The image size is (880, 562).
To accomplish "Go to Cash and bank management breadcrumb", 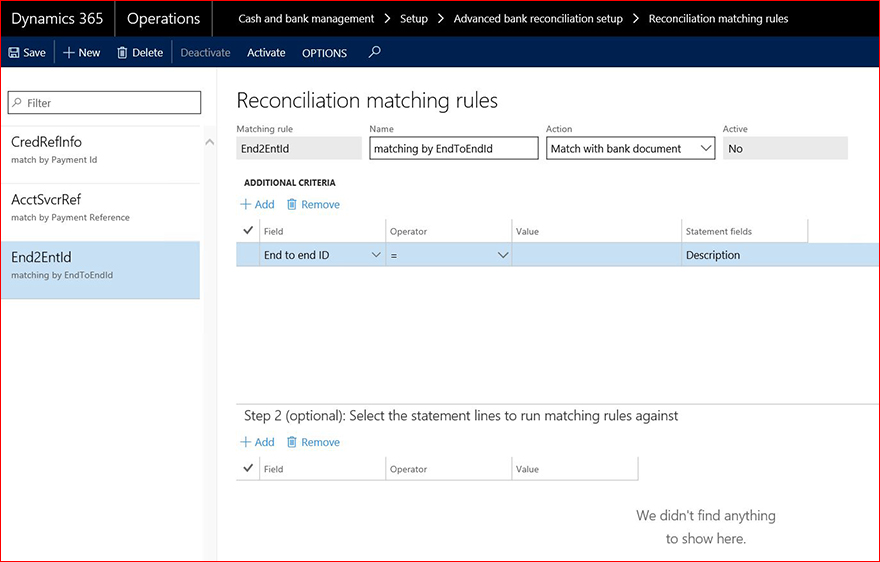I will 306,19.
